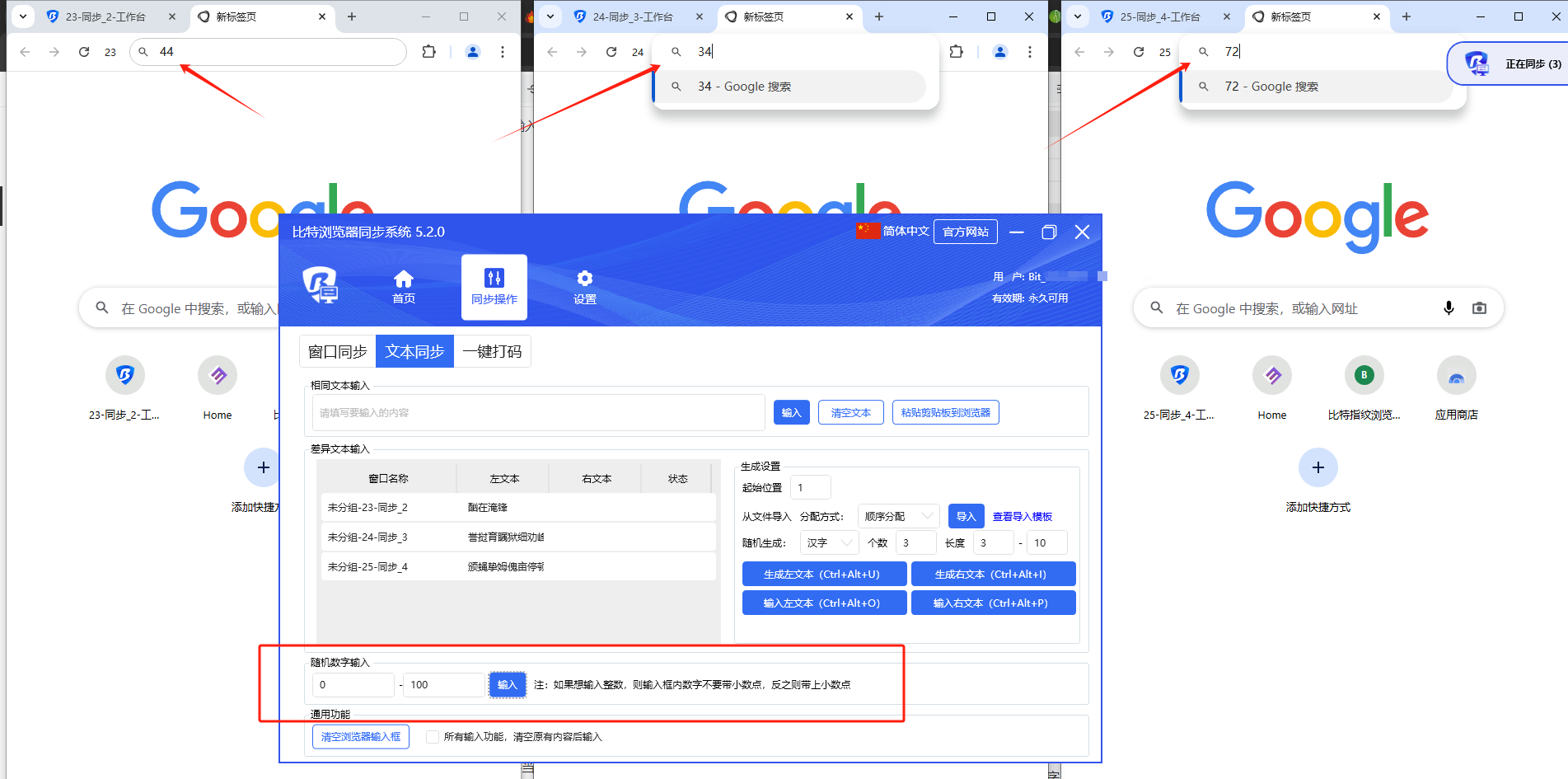The image size is (1568, 779).
Task: Click 粘贴剪贴板到浏览器 button
Action: tap(945, 413)
